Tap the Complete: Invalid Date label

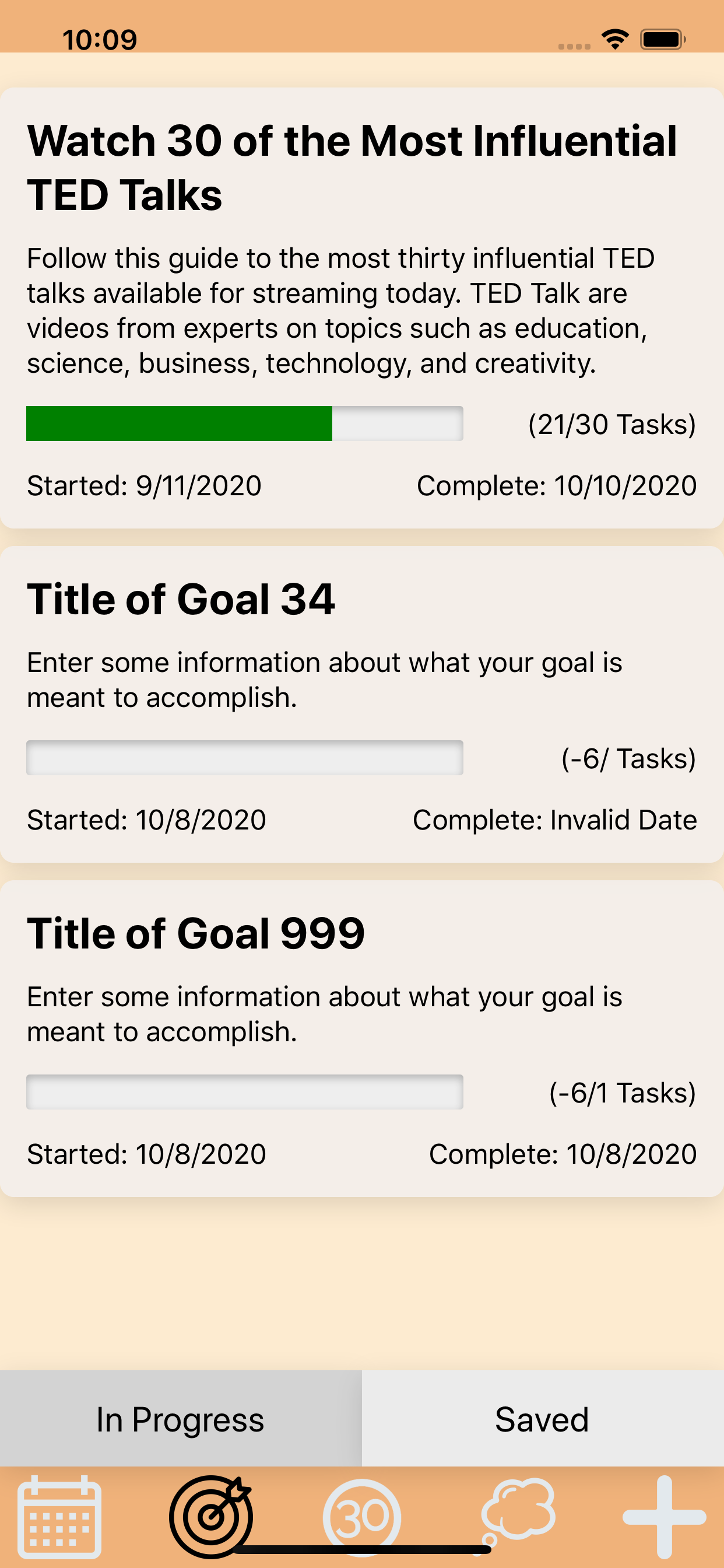point(554,820)
